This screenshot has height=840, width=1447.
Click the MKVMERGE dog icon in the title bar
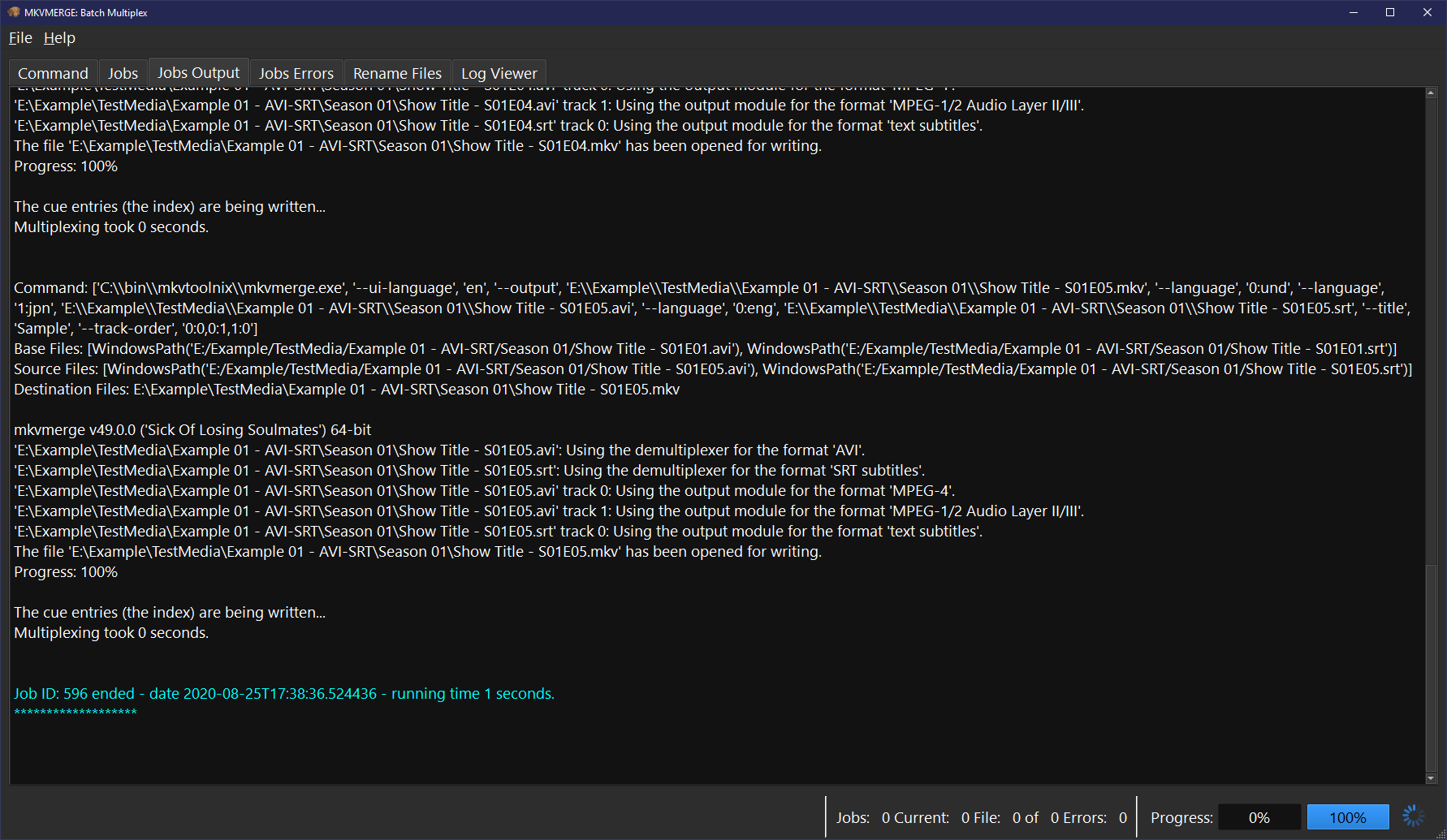point(13,11)
